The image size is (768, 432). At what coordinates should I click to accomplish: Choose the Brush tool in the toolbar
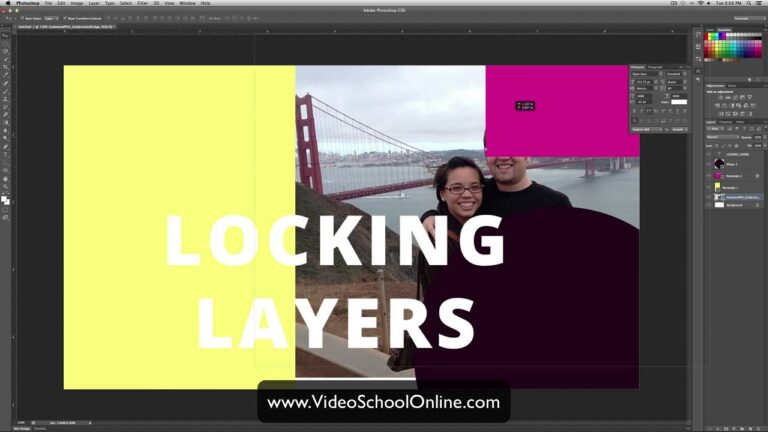click(5, 91)
